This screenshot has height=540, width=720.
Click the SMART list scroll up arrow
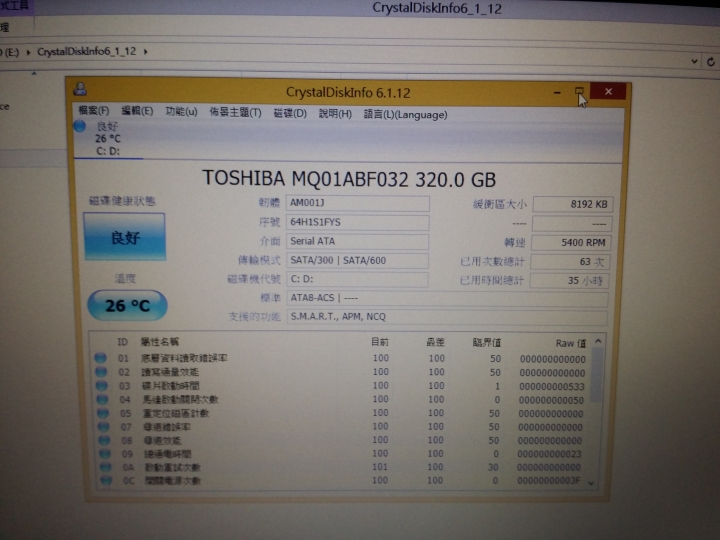click(x=598, y=341)
